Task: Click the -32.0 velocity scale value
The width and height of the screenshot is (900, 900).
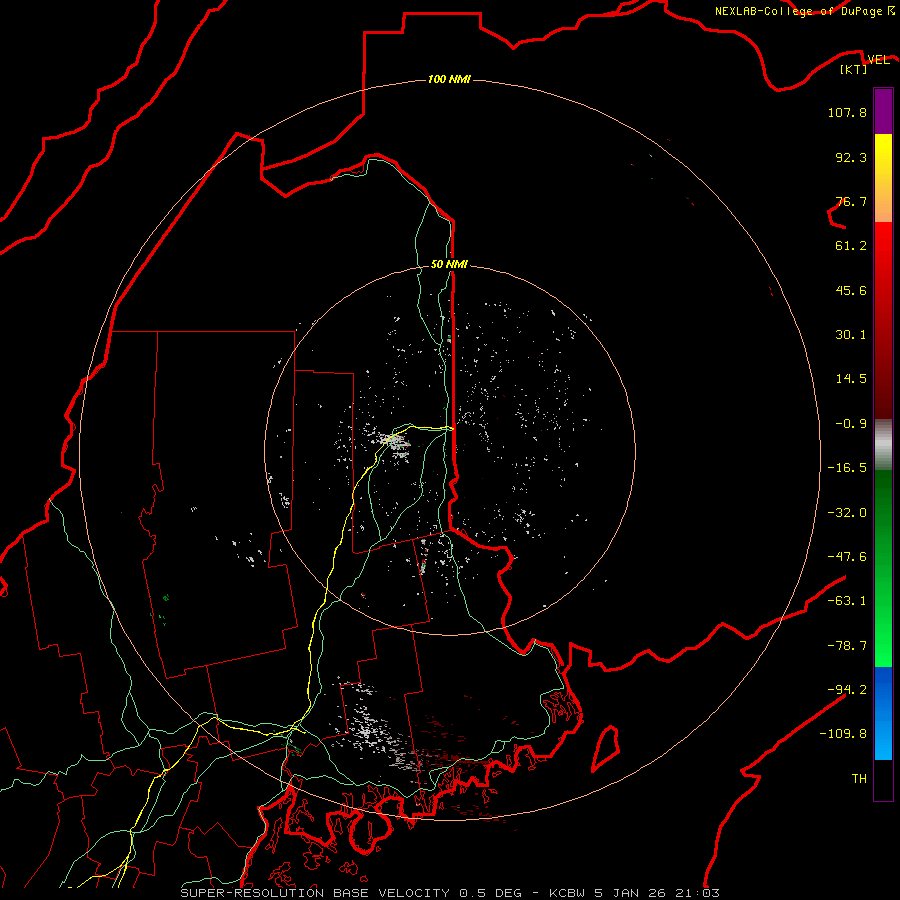Action: 847,513
